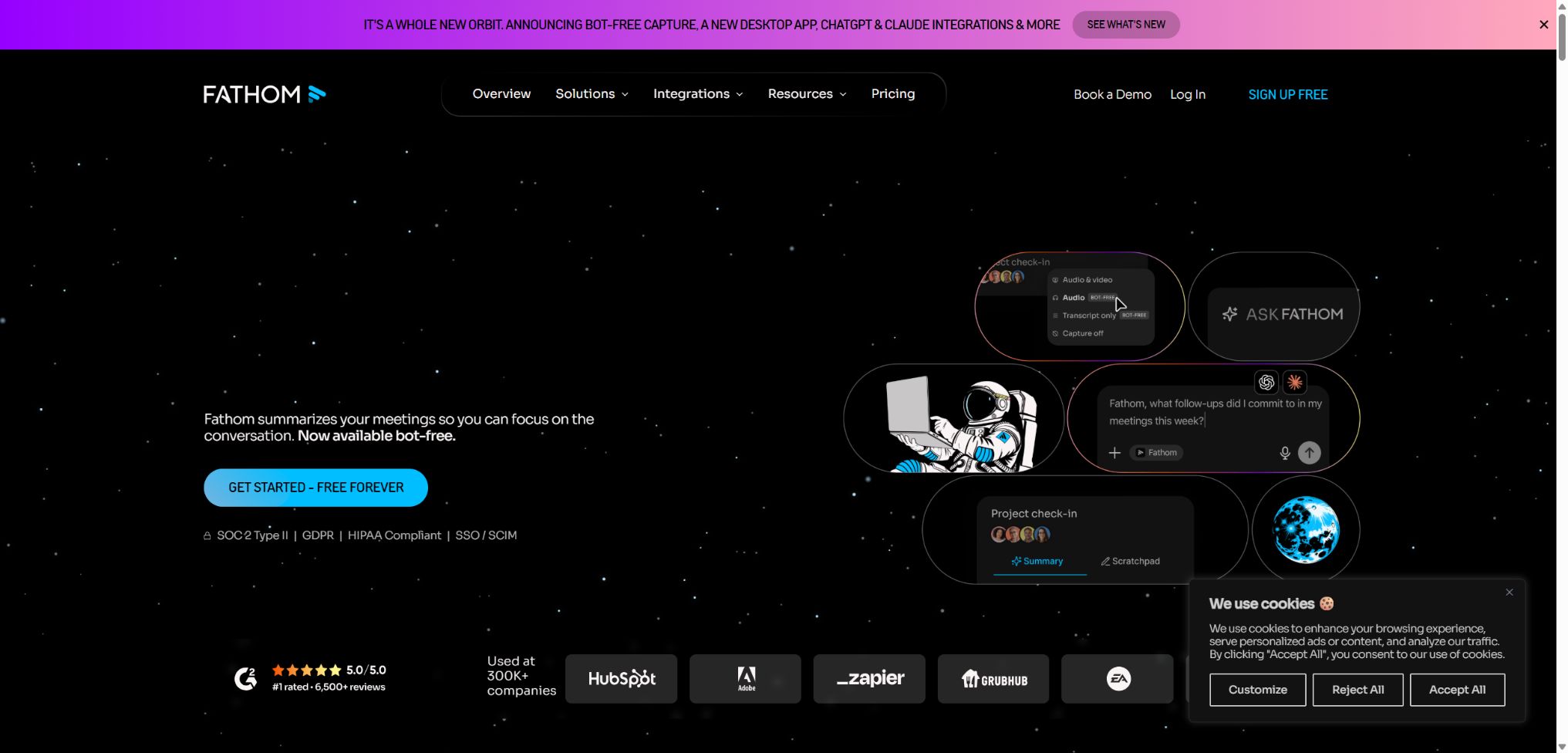Dismiss the cookie popup with its X

tap(1509, 593)
